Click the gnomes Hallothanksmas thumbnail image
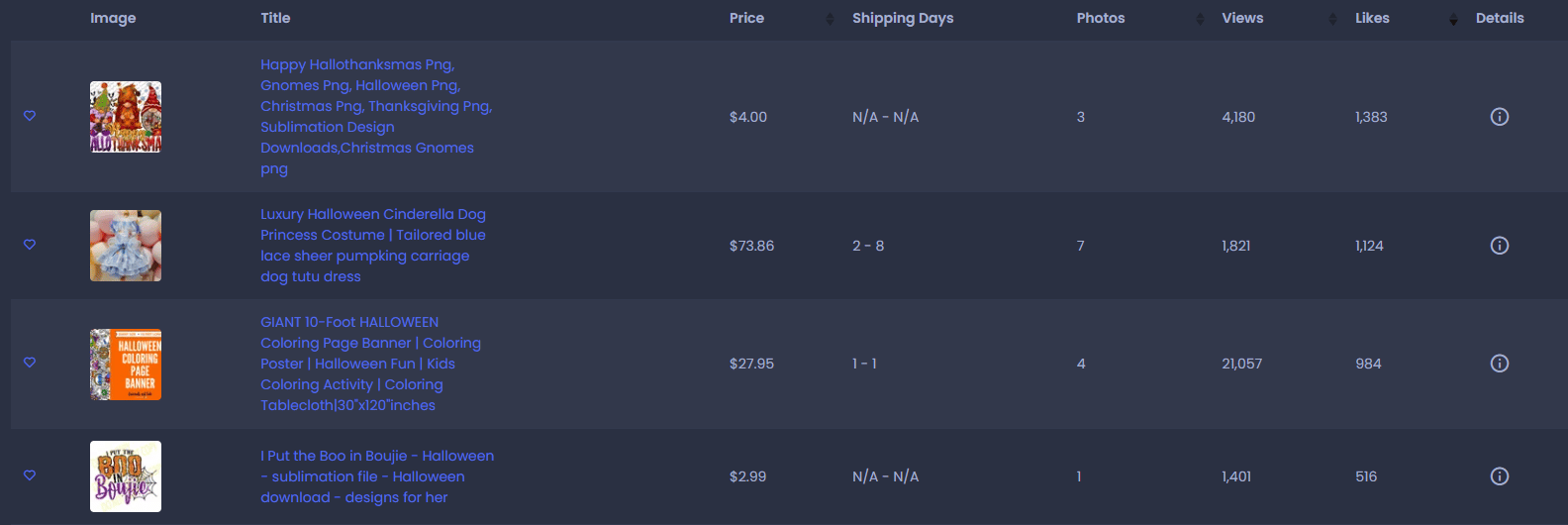The height and width of the screenshot is (525, 1568). click(126, 117)
